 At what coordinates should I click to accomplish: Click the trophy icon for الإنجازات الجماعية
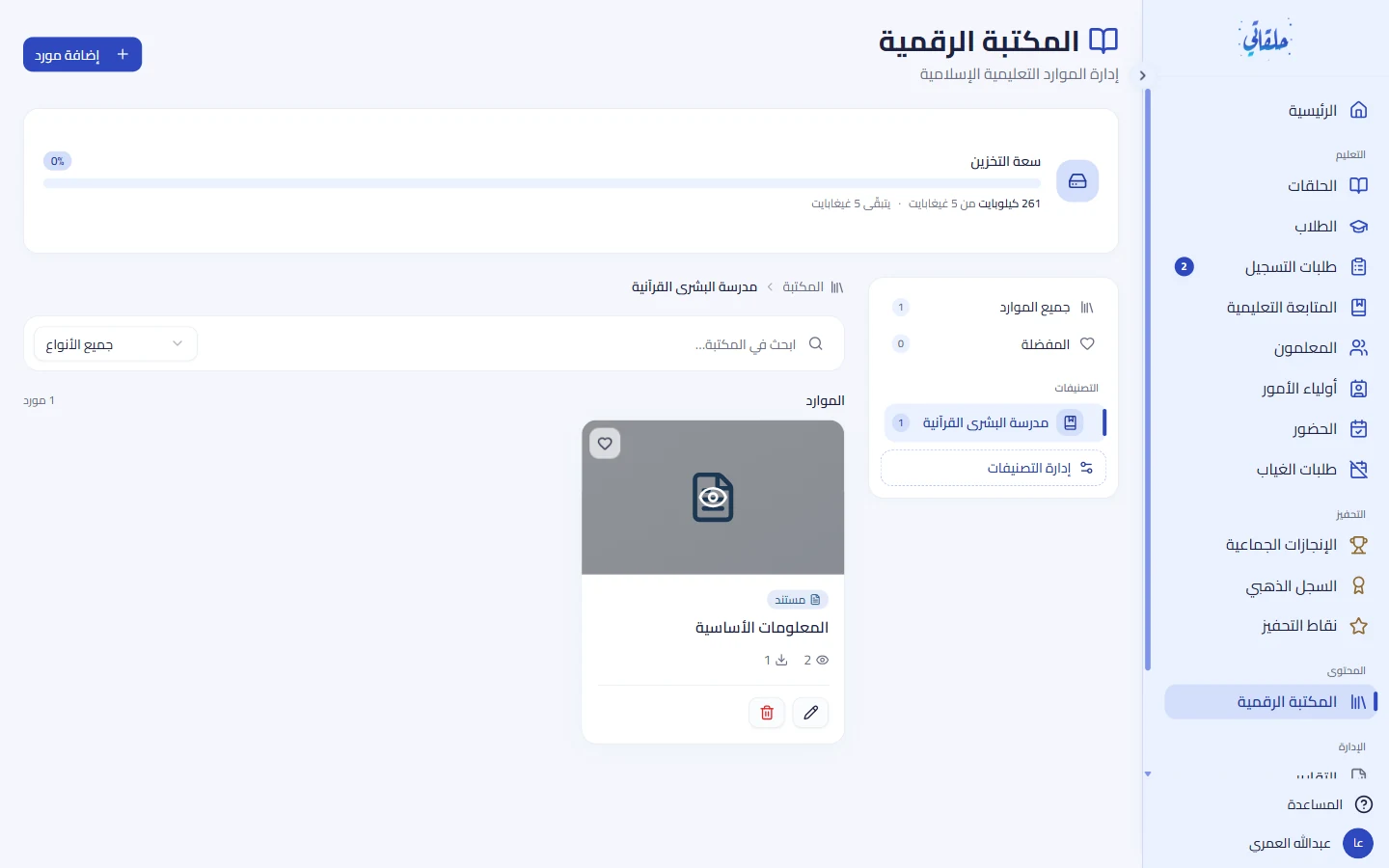click(1358, 545)
